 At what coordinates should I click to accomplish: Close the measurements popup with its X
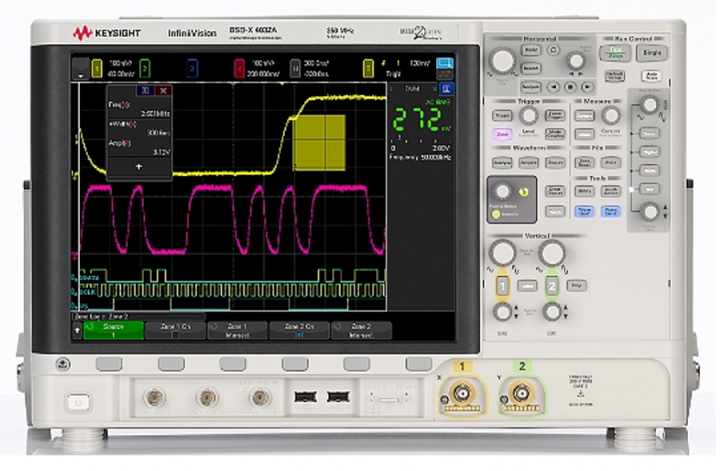click(163, 90)
